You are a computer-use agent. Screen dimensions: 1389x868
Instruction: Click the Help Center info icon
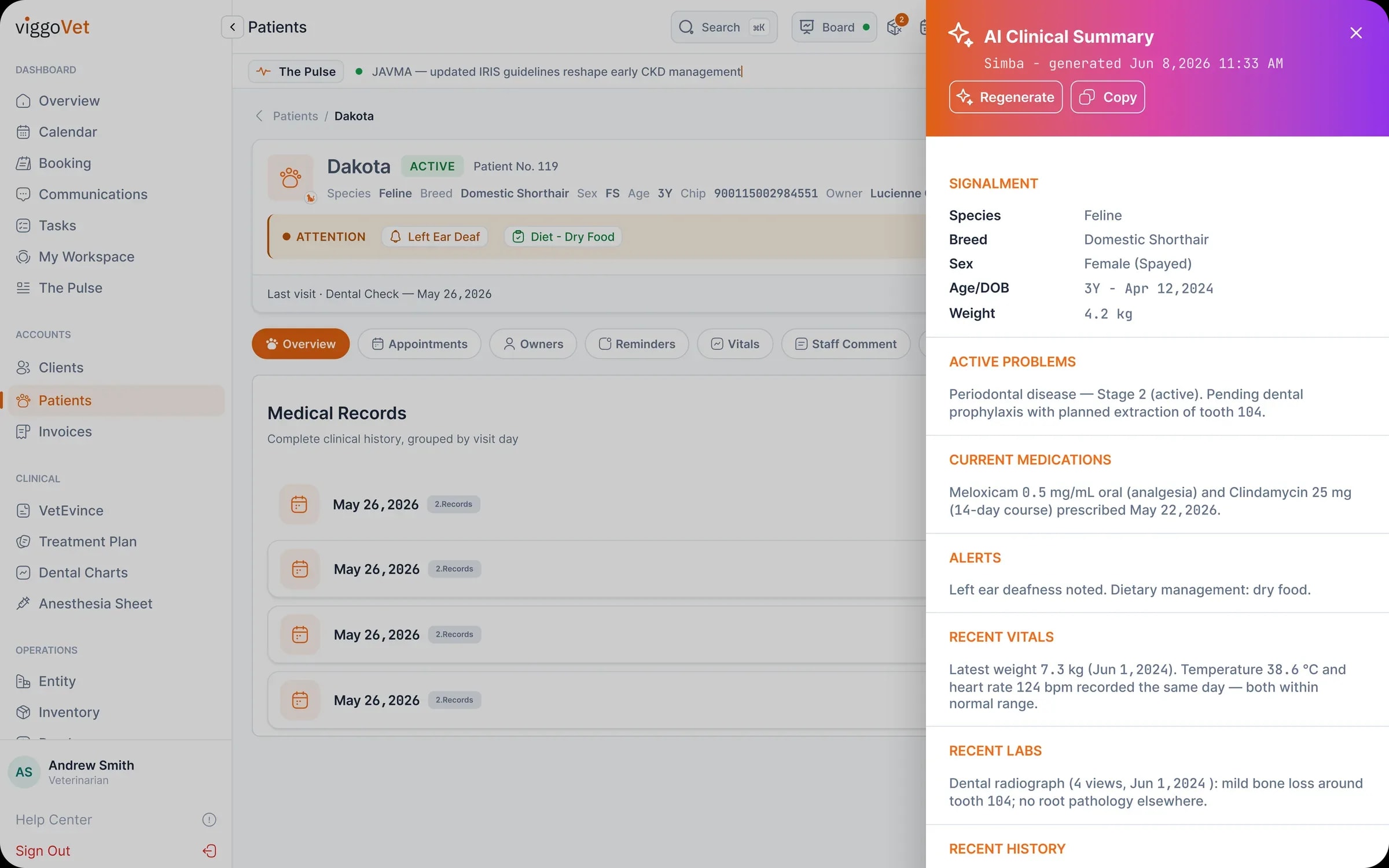209,820
